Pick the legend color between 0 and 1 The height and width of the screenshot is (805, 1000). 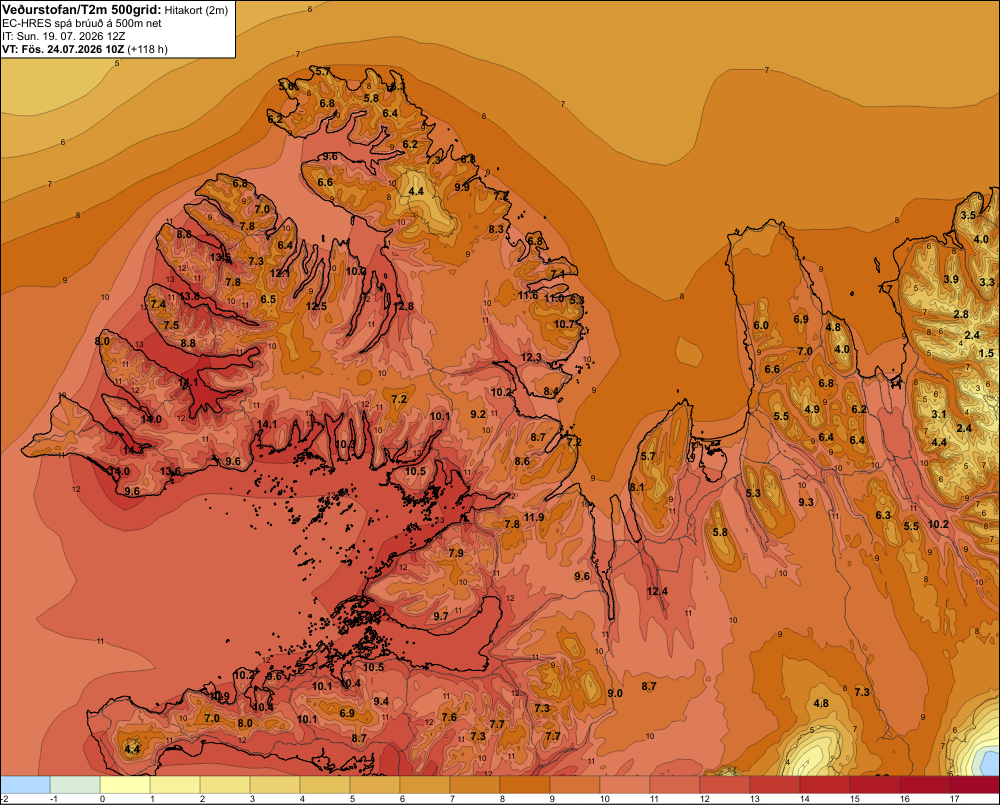pos(125,785)
